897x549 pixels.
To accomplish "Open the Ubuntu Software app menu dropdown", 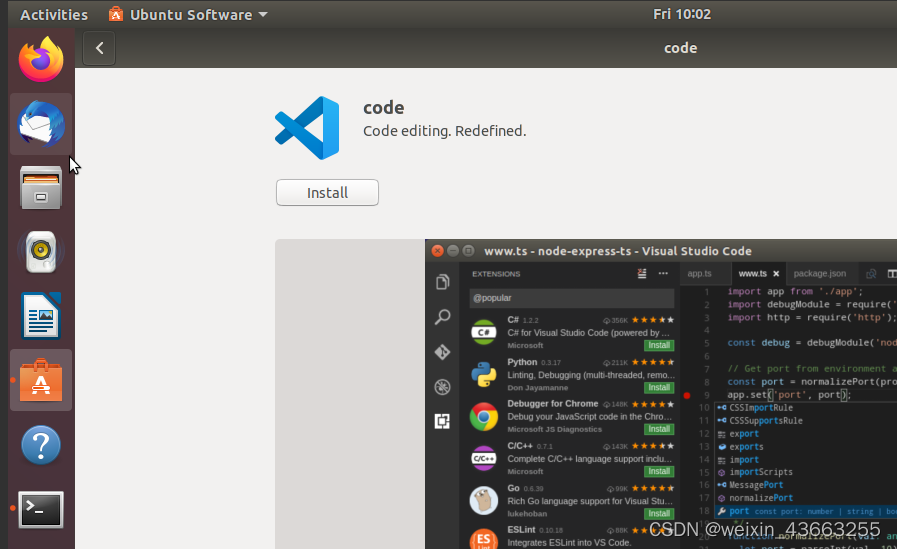I will point(188,14).
